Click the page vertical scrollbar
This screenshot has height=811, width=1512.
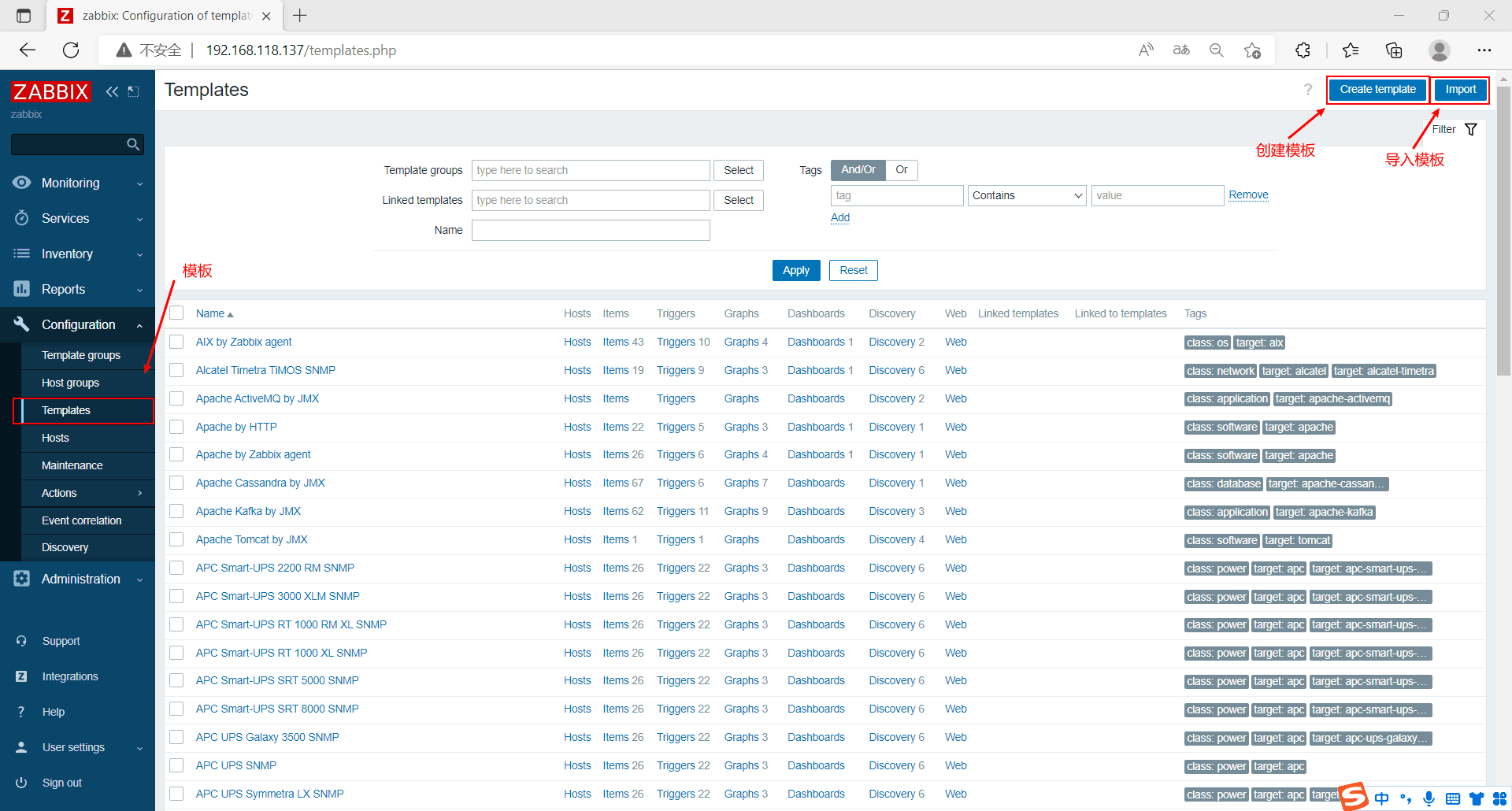point(1503,232)
